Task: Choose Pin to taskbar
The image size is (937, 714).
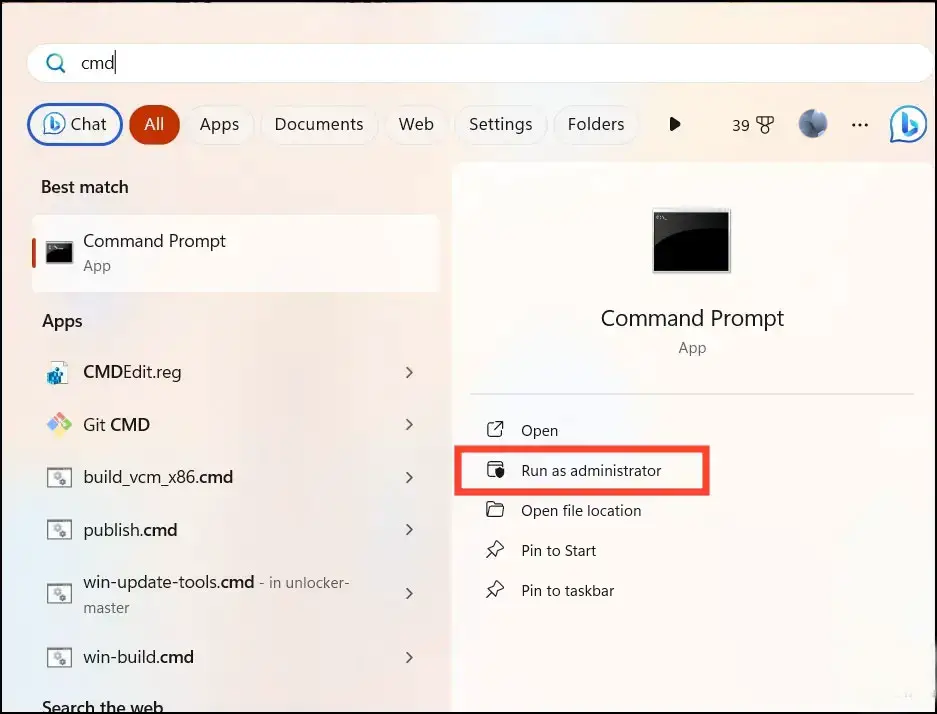Action: (568, 591)
